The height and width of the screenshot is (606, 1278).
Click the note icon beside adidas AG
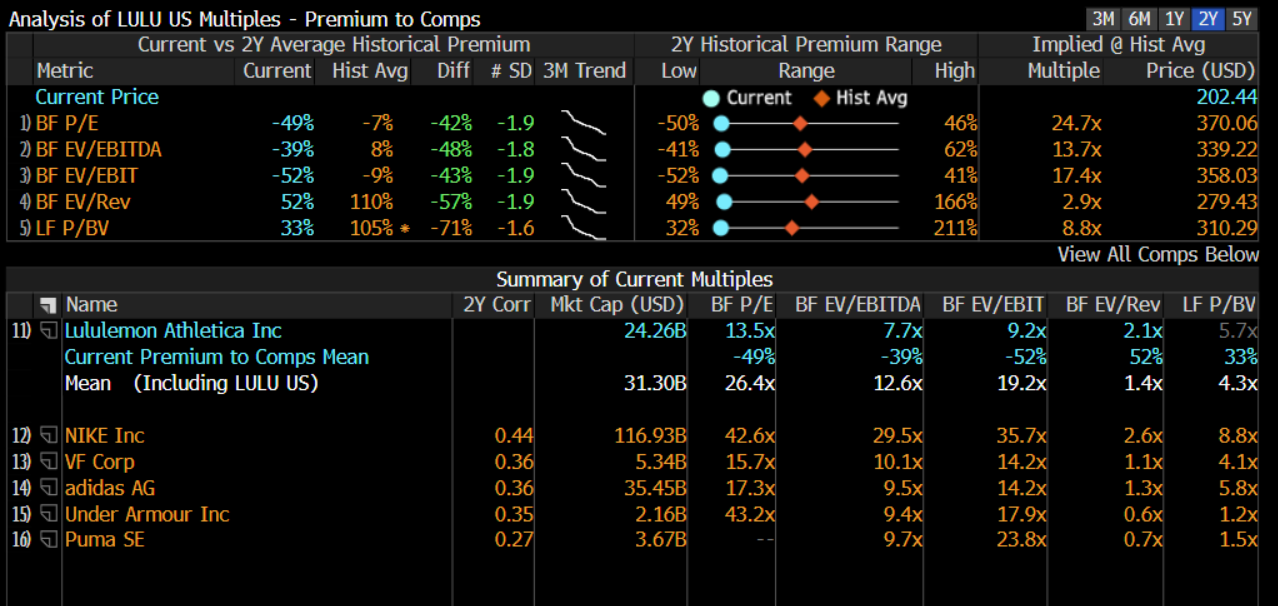point(48,488)
